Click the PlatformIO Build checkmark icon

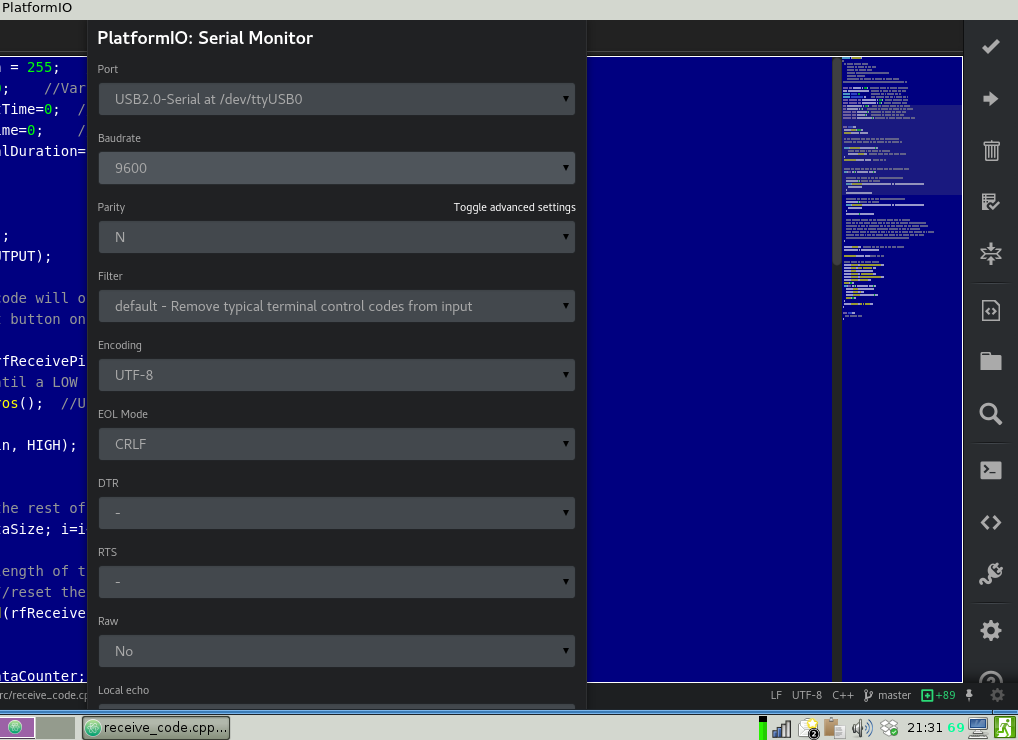(991, 47)
